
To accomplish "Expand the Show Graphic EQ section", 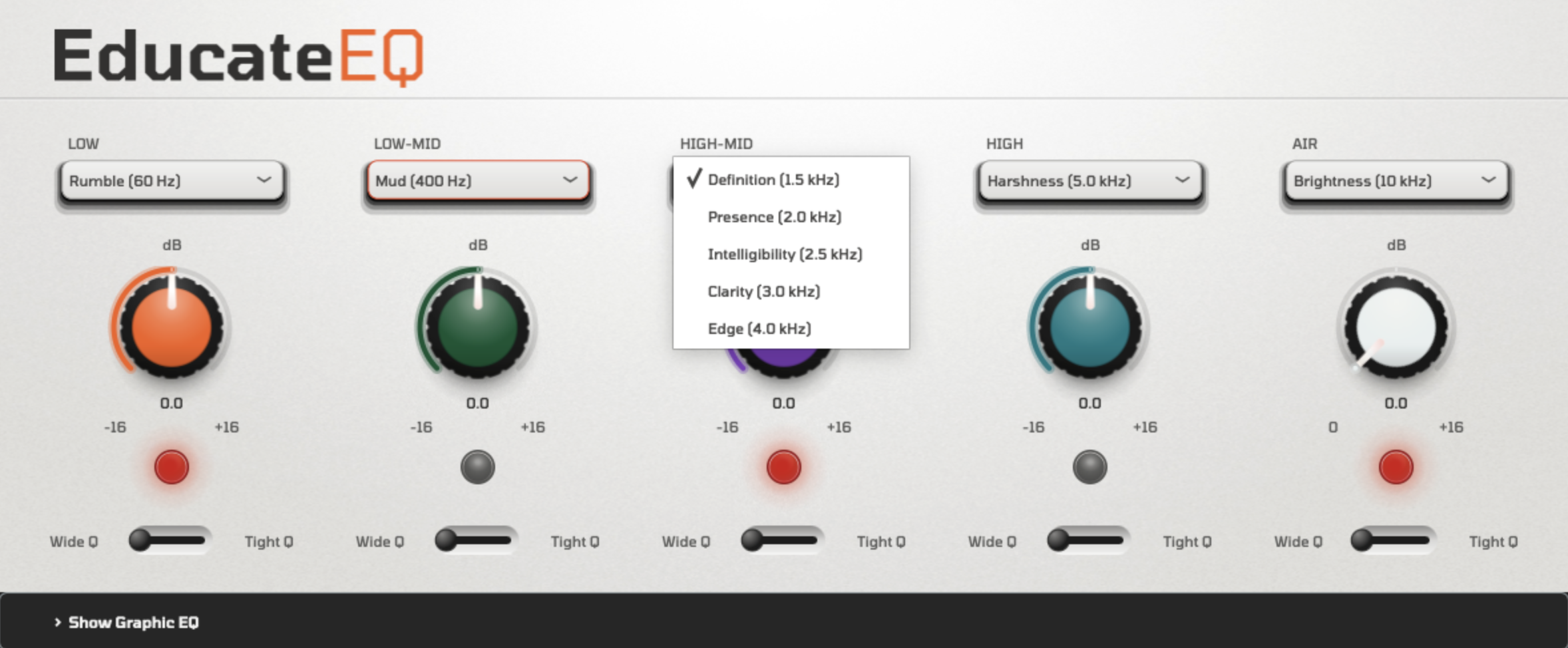I will pyautogui.click(x=126, y=623).
